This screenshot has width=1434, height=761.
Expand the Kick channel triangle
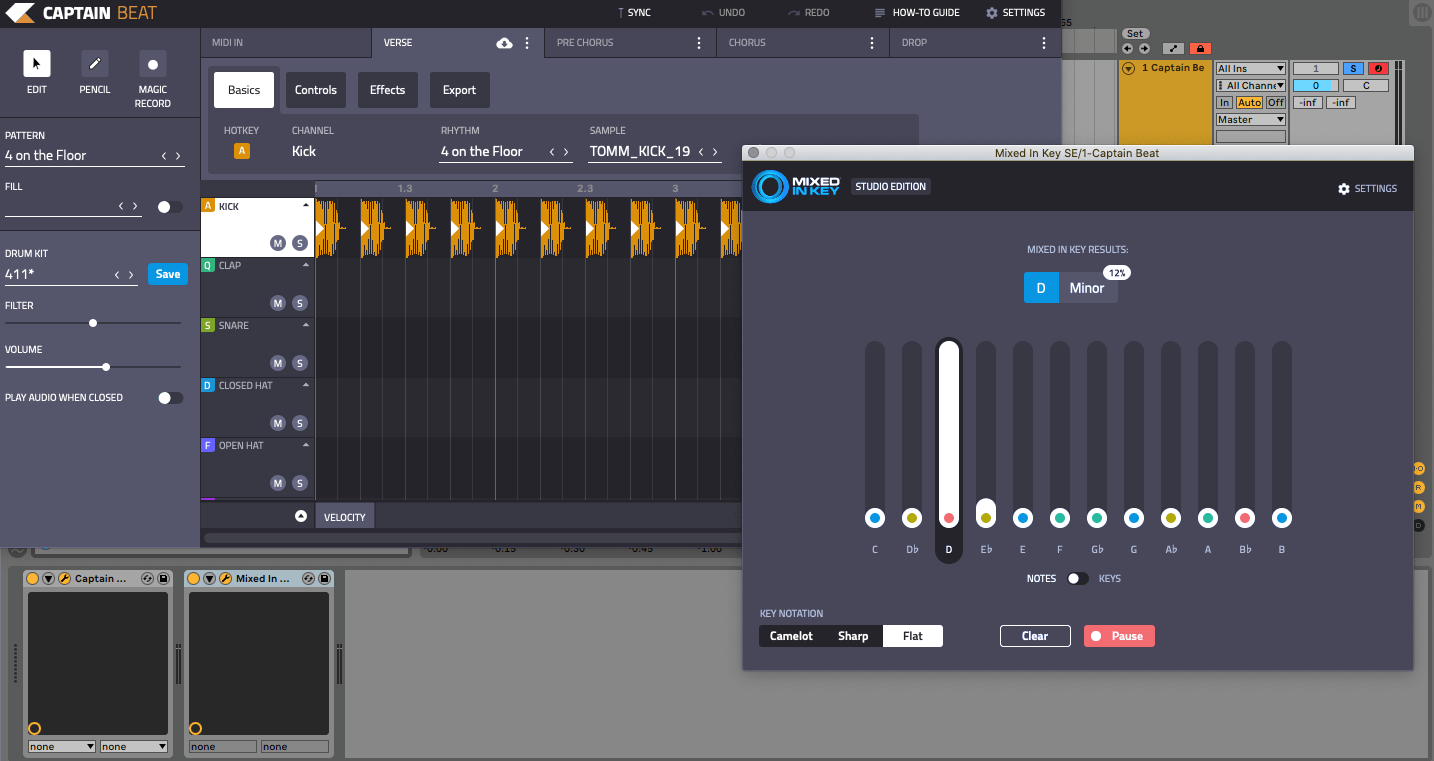click(x=306, y=204)
